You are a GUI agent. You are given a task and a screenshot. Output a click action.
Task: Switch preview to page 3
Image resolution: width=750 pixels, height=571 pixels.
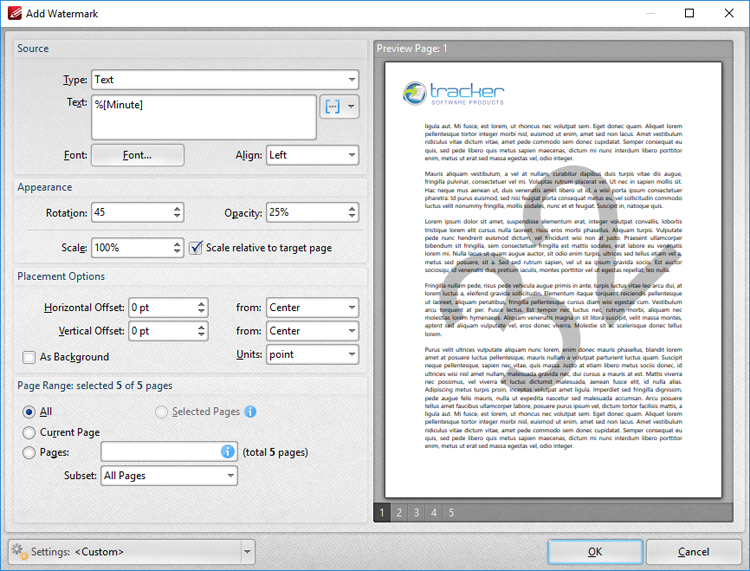(417, 513)
